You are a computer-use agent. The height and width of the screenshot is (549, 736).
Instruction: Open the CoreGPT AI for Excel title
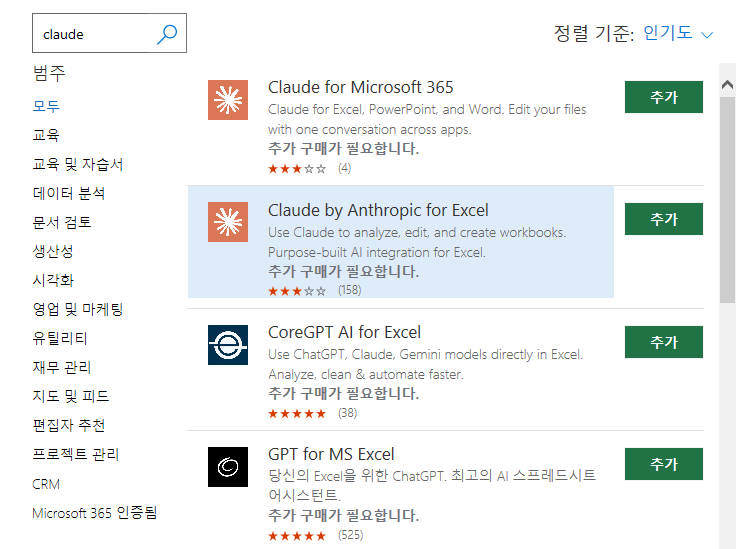pos(345,332)
